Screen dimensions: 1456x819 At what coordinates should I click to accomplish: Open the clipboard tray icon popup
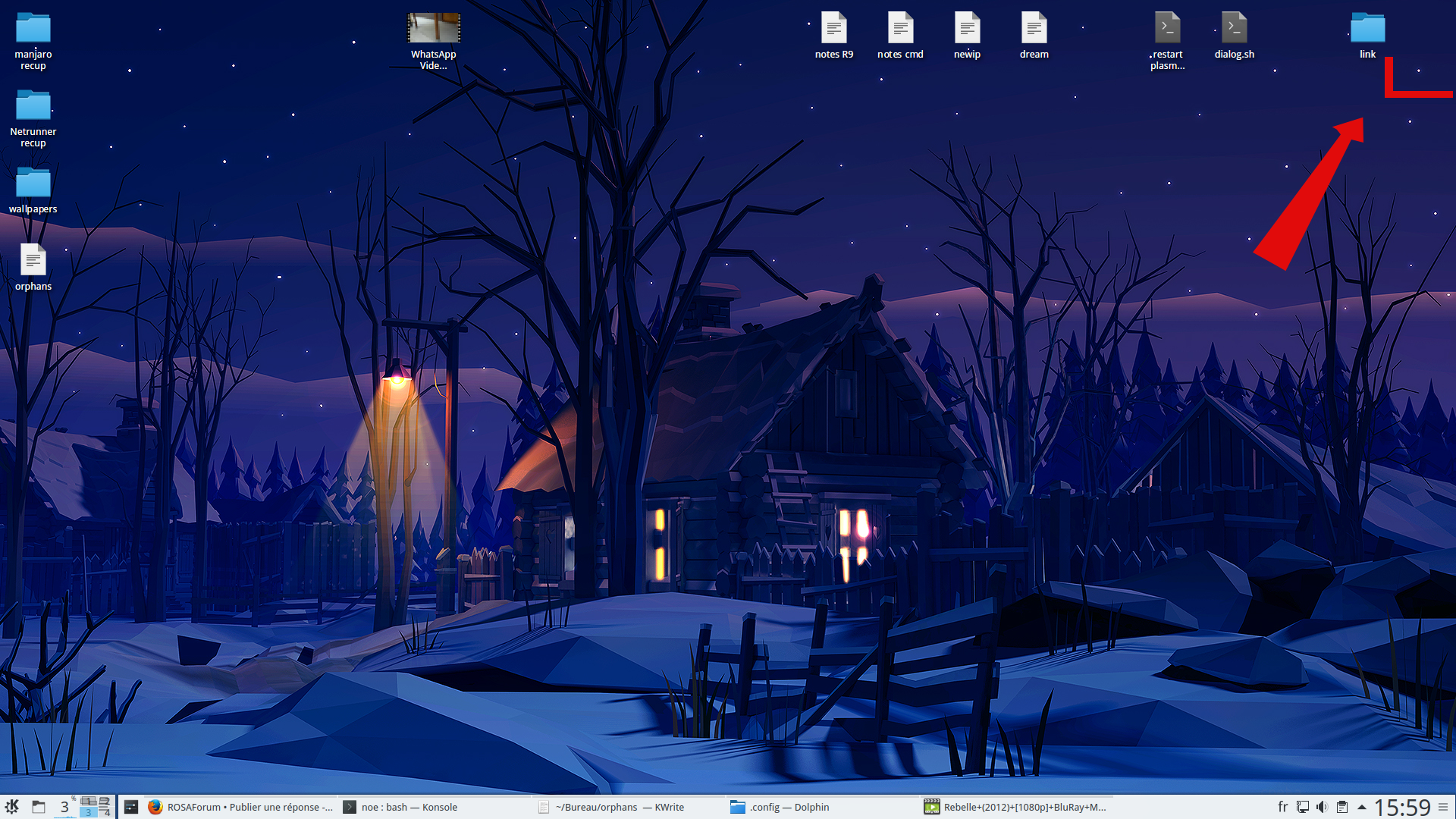[1342, 807]
